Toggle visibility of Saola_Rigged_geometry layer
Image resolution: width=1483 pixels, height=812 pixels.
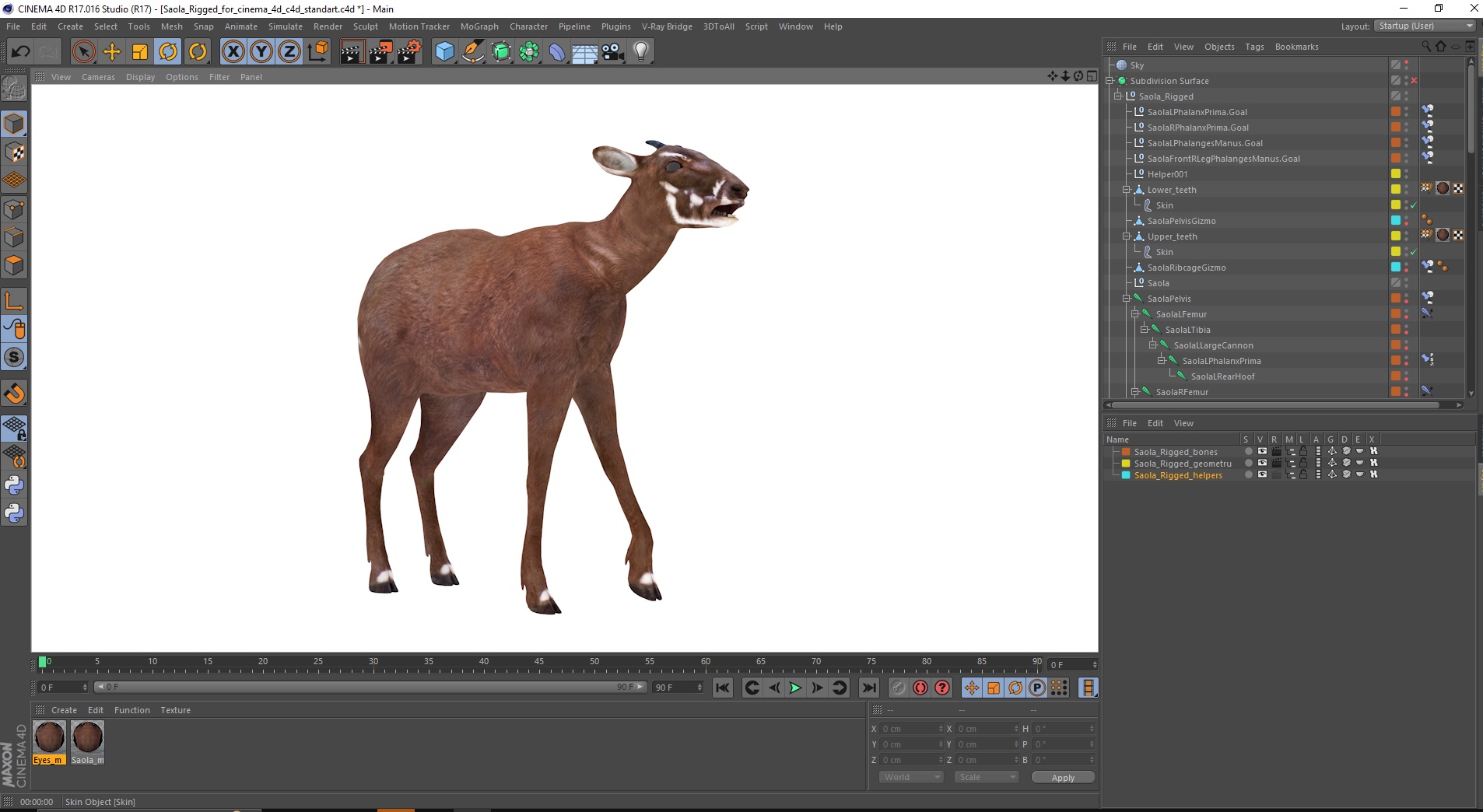click(1262, 463)
